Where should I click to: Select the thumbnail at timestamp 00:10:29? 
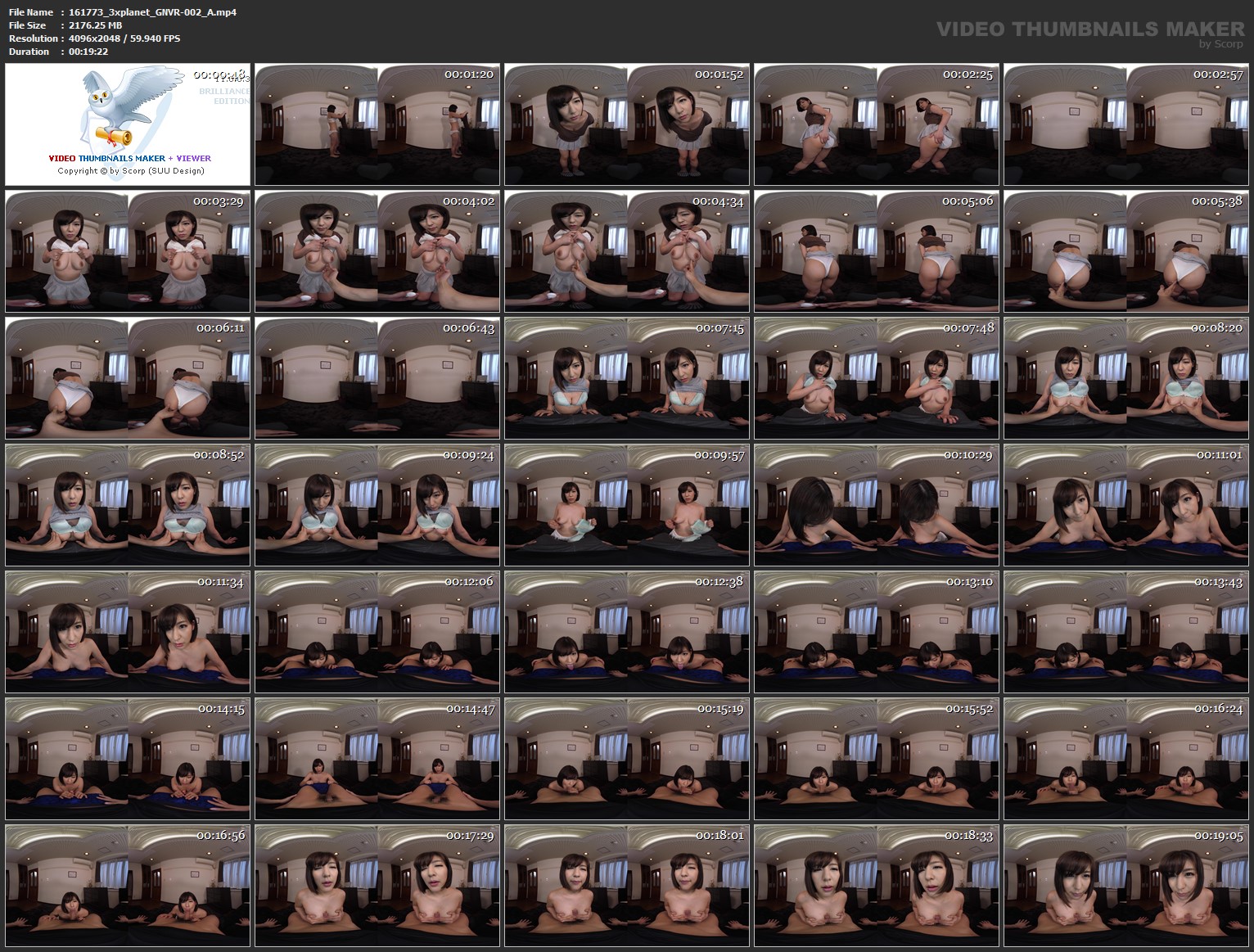878,505
